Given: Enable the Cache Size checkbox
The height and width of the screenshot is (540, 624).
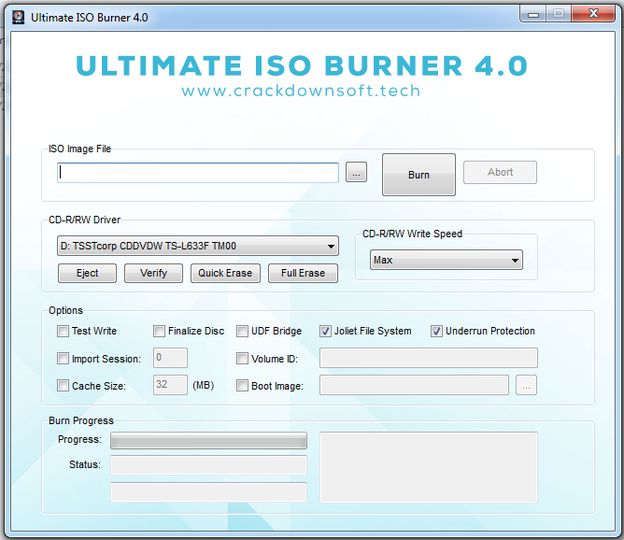Looking at the screenshot, I should pos(62,386).
